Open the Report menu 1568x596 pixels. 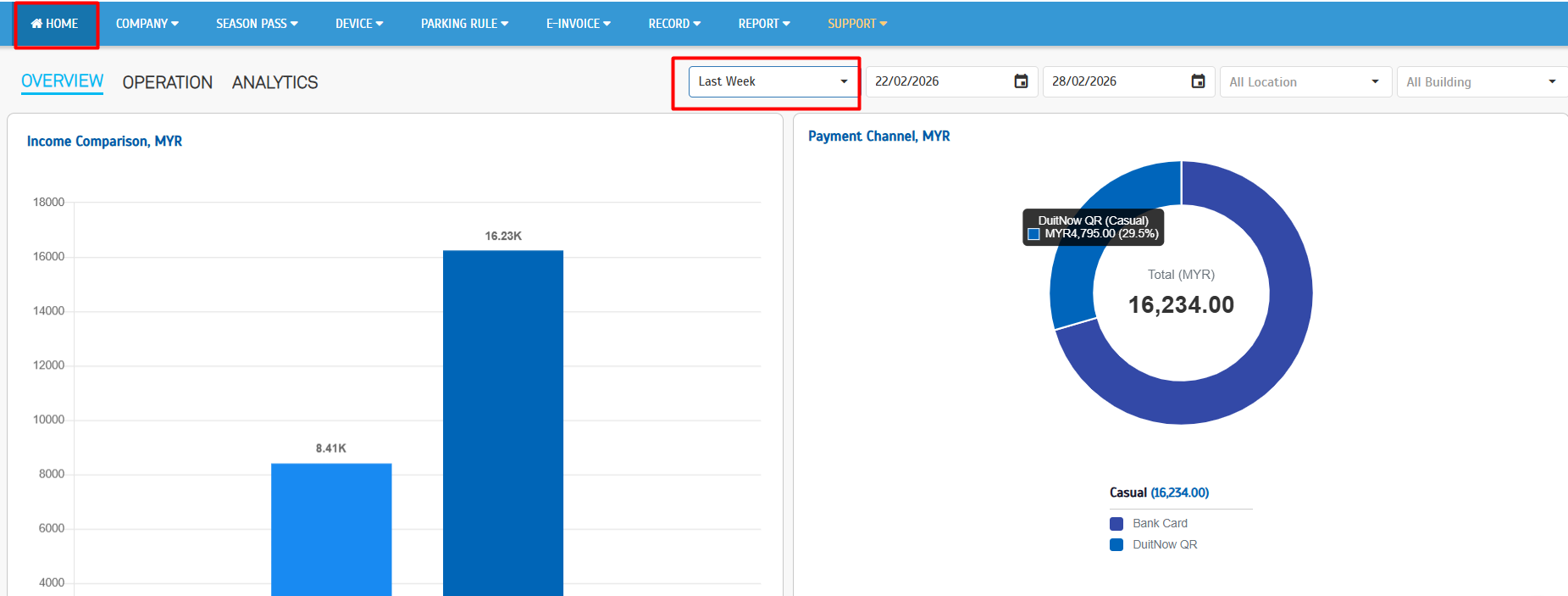click(x=763, y=24)
